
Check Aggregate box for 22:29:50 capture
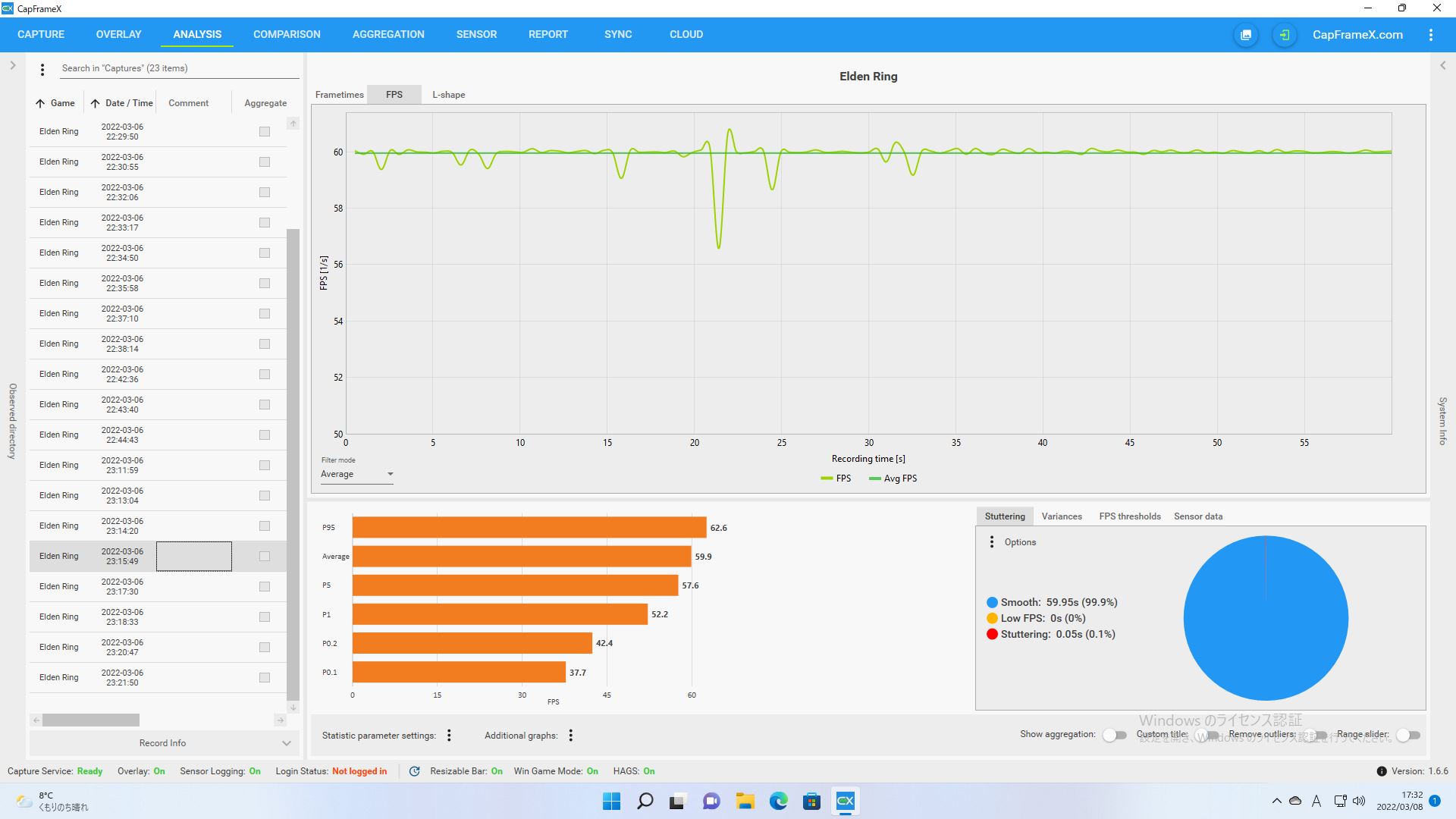coord(265,131)
